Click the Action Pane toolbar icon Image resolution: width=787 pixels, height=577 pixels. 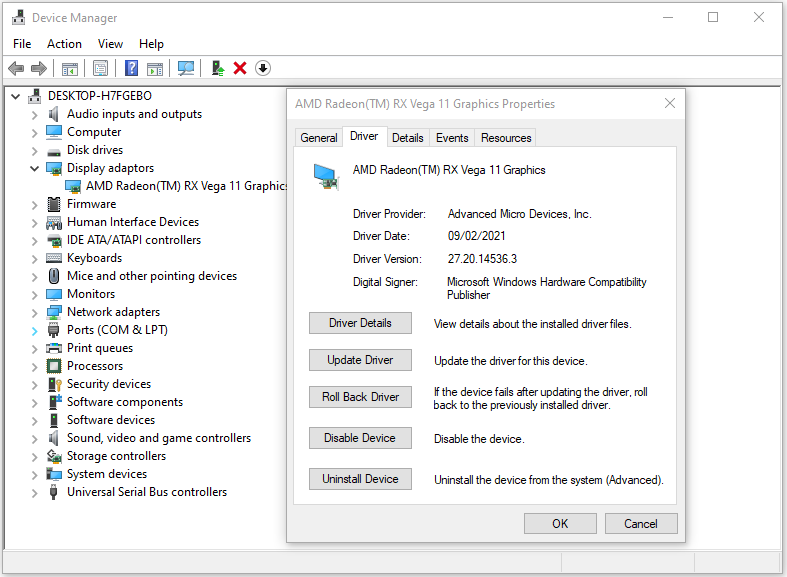click(155, 68)
